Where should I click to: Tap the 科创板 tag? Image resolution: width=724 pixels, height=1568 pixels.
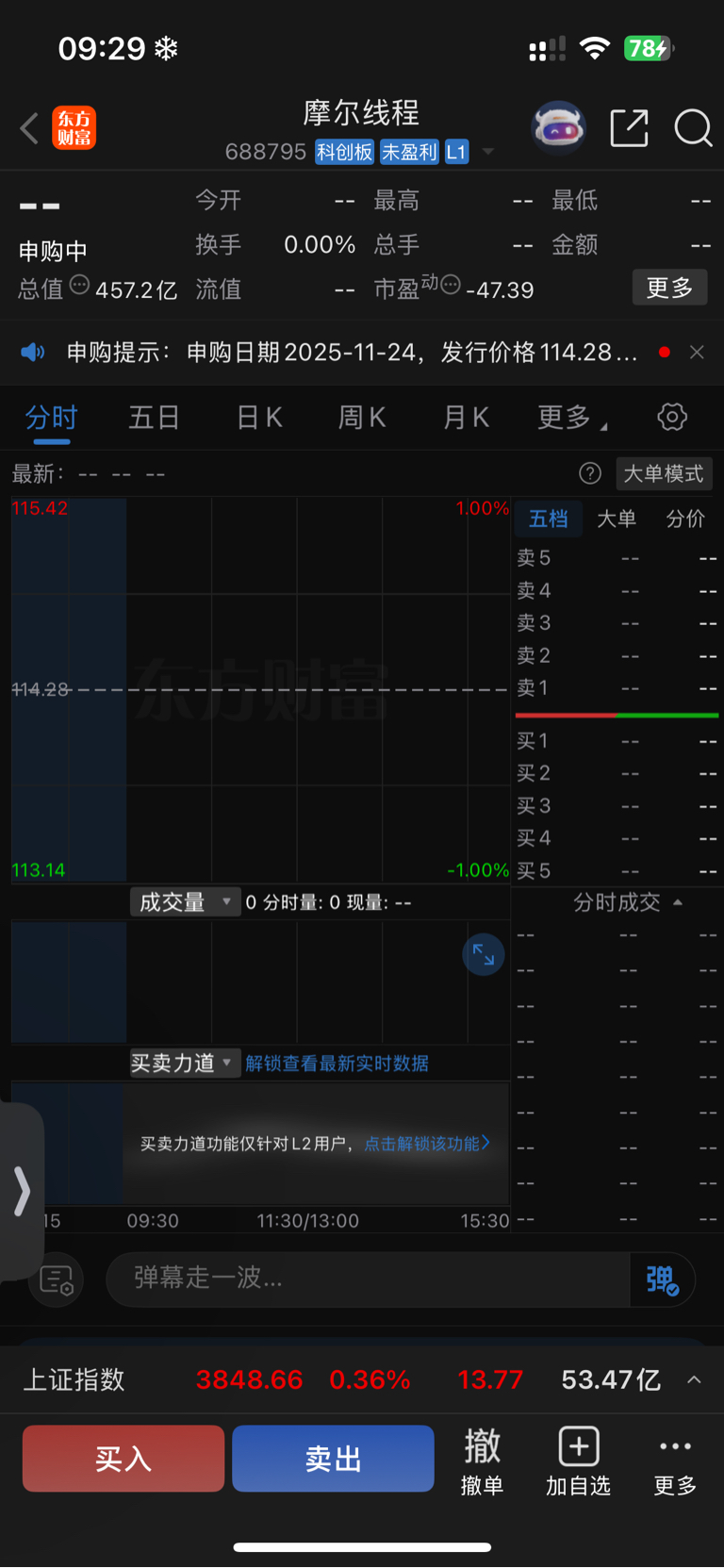344,152
